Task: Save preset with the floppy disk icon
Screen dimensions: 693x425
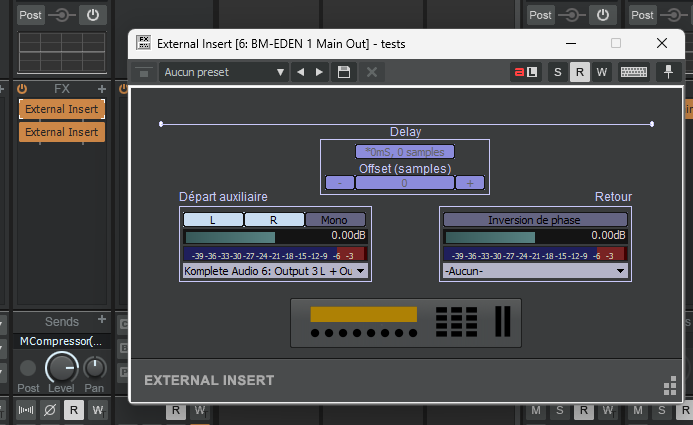Action: 344,72
